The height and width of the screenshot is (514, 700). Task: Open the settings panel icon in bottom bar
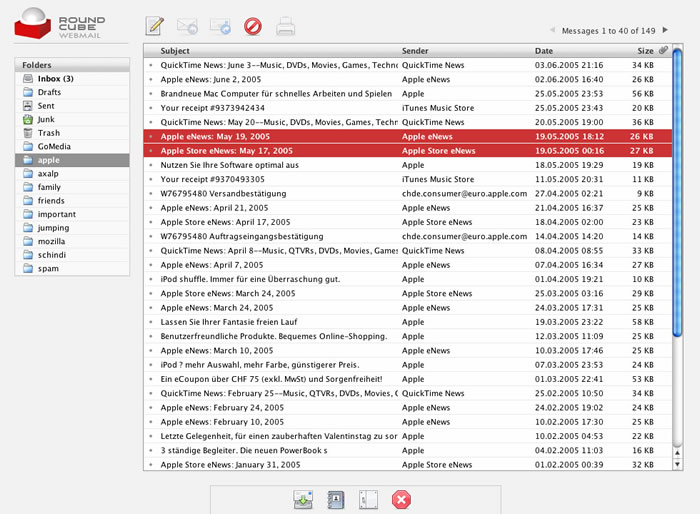pos(368,500)
